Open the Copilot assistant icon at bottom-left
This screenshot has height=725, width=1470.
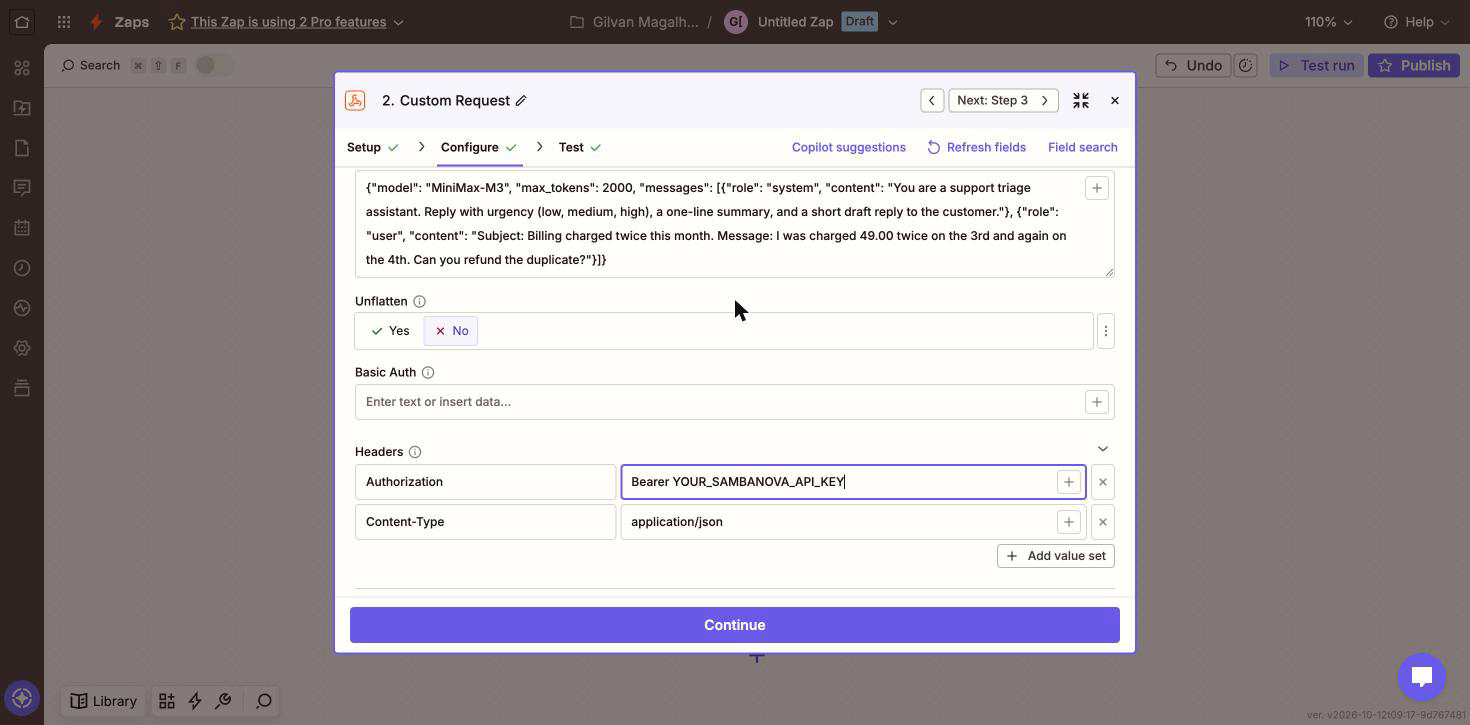coord(22,698)
